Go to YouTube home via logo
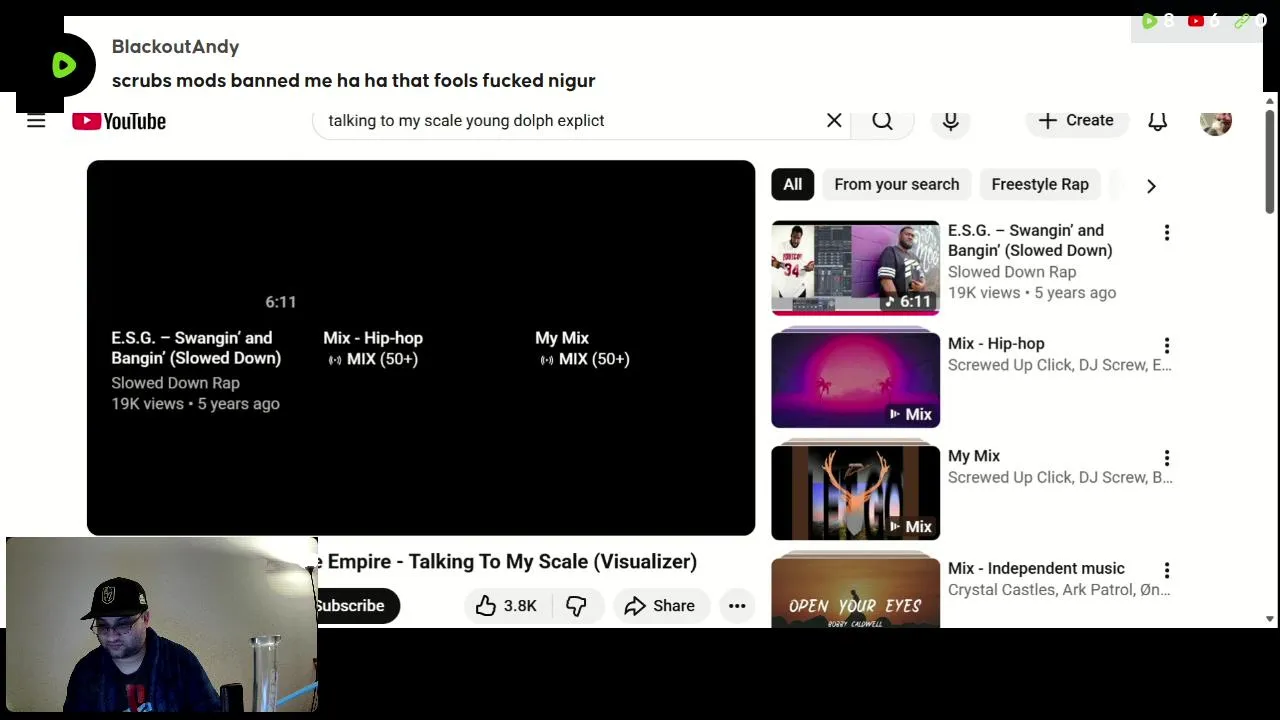The width and height of the screenshot is (1280, 720). click(119, 121)
